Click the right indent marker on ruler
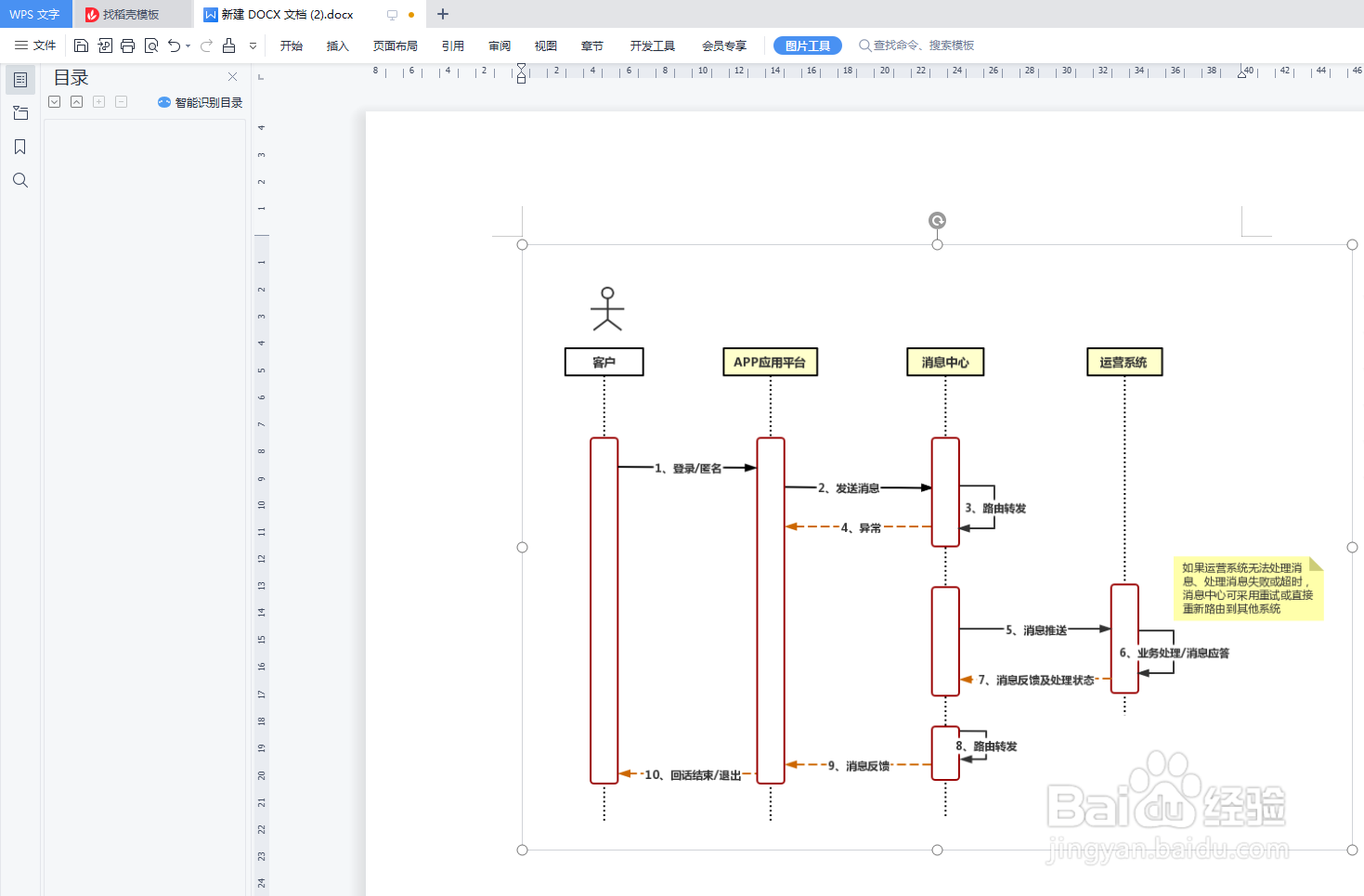Viewport: 1364px width, 896px height. point(1242,72)
